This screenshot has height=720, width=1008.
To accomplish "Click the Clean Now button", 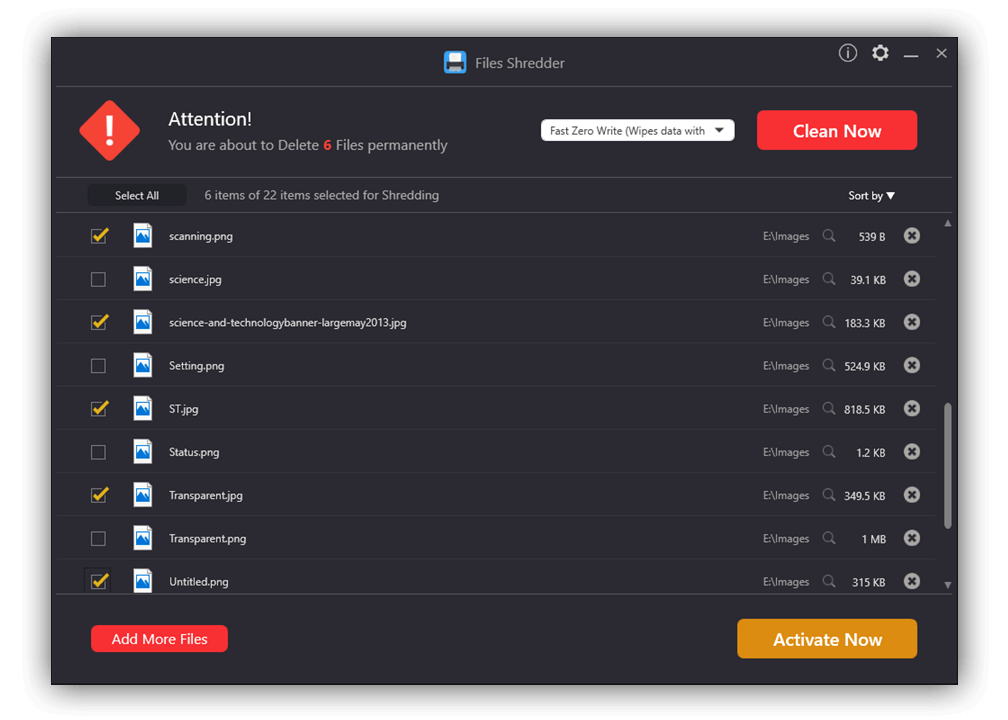I will point(836,130).
